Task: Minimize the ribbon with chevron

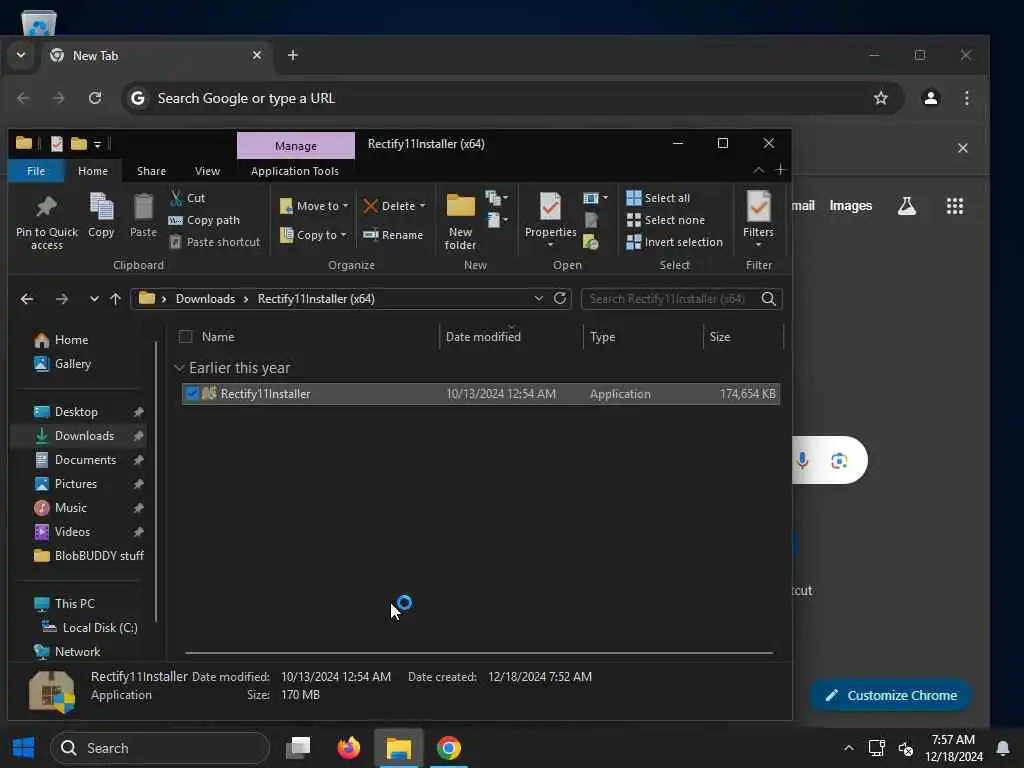Action: tap(758, 170)
